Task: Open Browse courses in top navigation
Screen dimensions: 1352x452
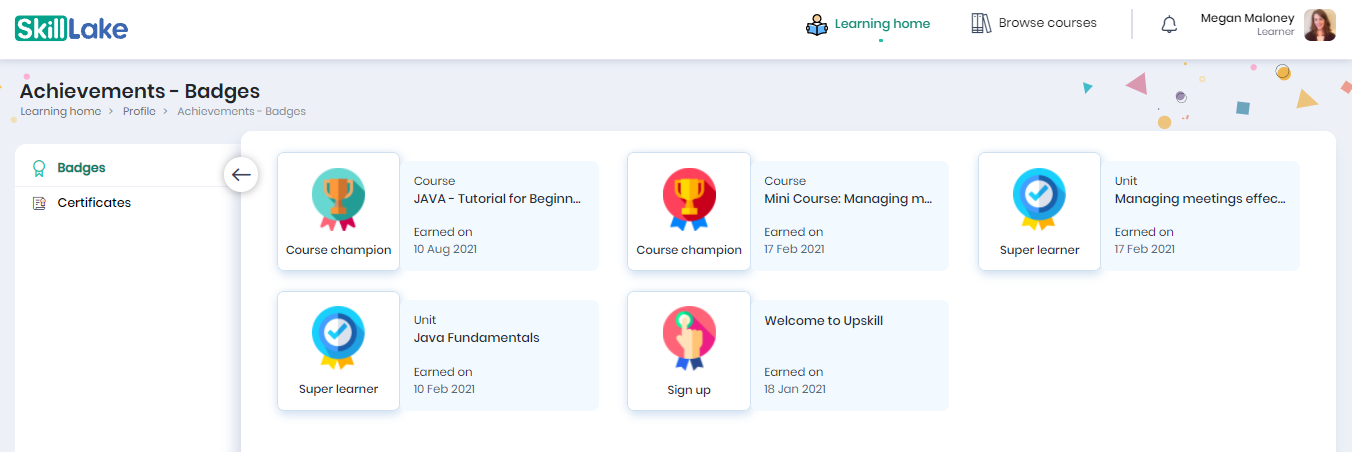Action: click(1047, 23)
